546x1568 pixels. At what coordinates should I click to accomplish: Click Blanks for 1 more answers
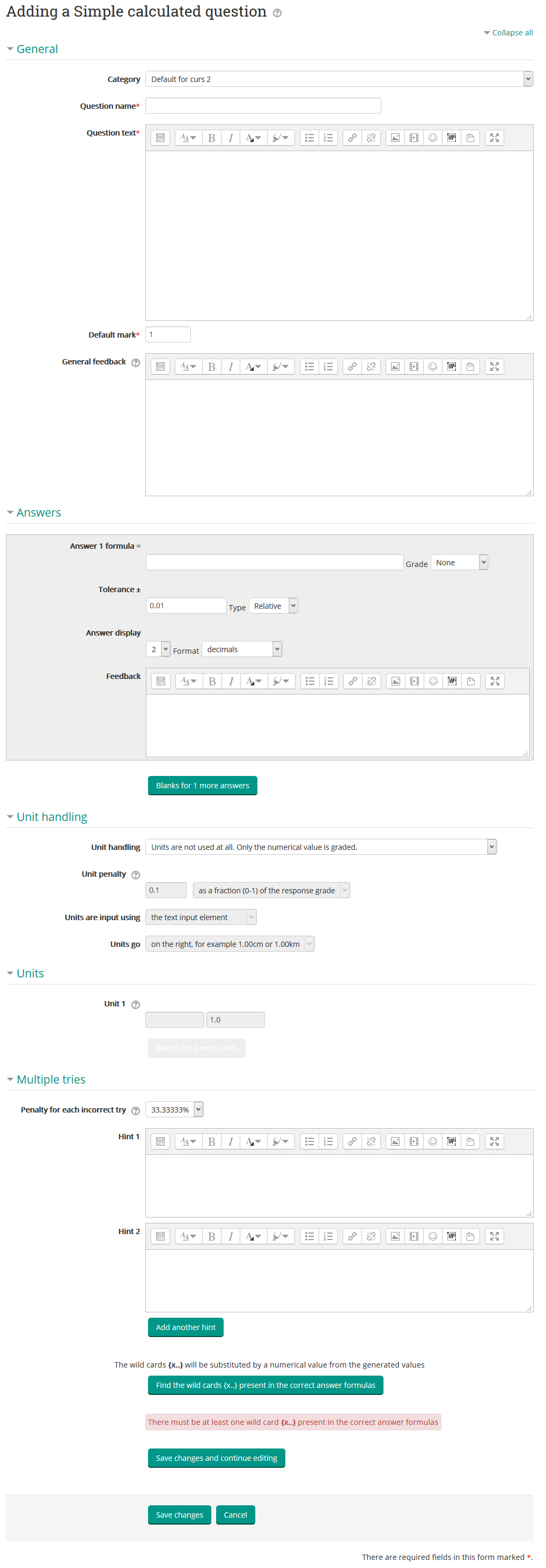[x=202, y=785]
